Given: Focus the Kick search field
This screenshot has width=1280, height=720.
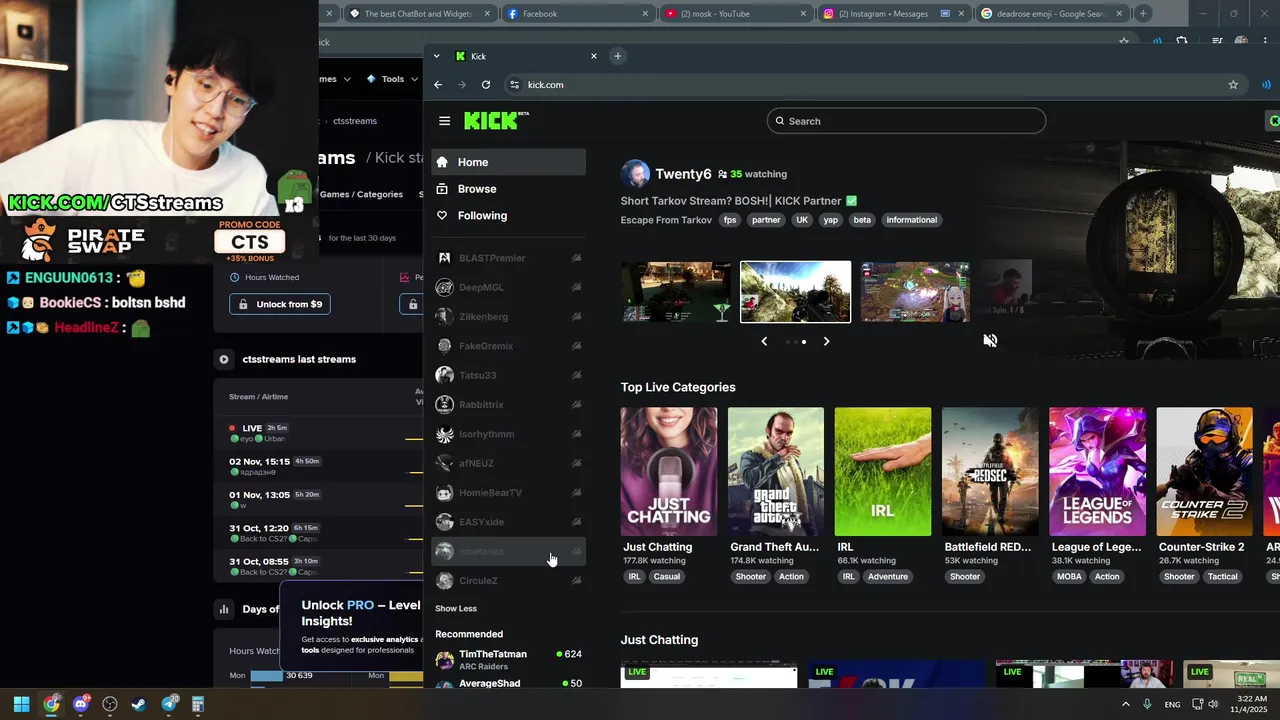Looking at the screenshot, I should point(906,121).
